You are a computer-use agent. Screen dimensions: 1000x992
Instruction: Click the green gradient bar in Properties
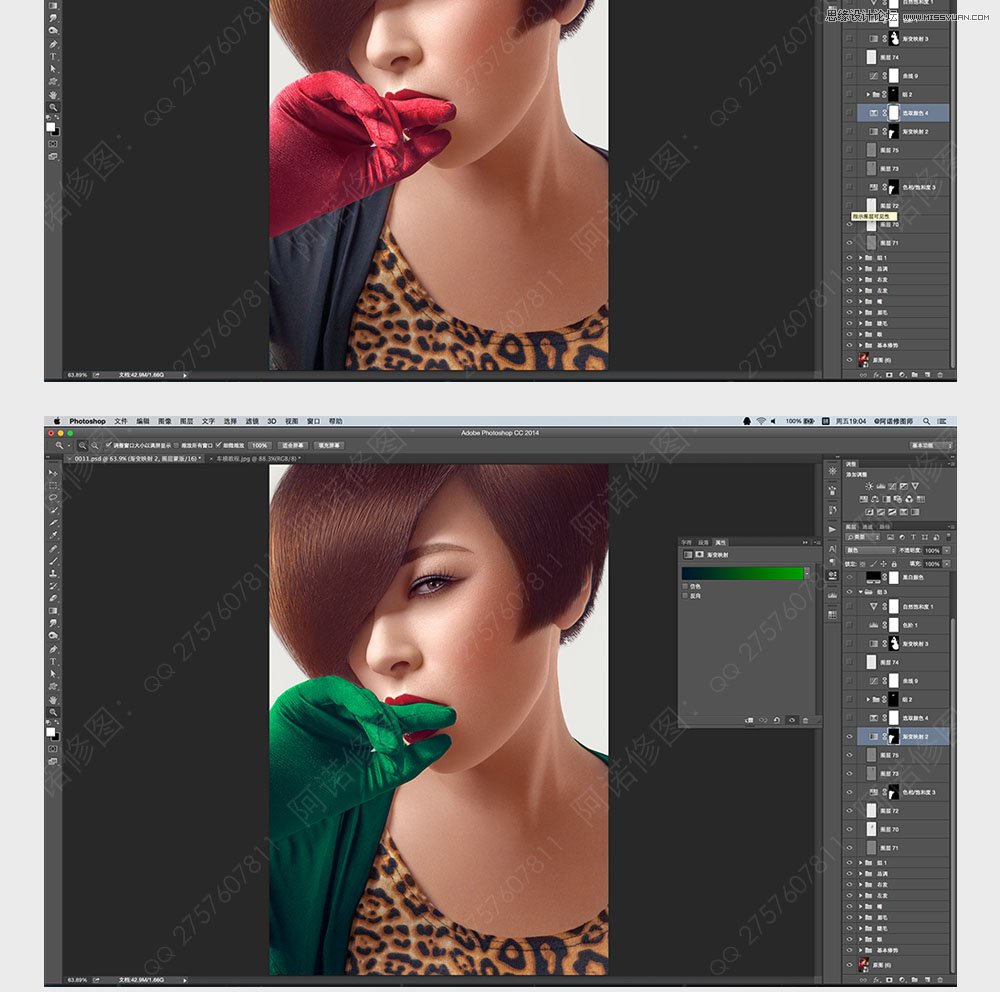(x=742, y=572)
